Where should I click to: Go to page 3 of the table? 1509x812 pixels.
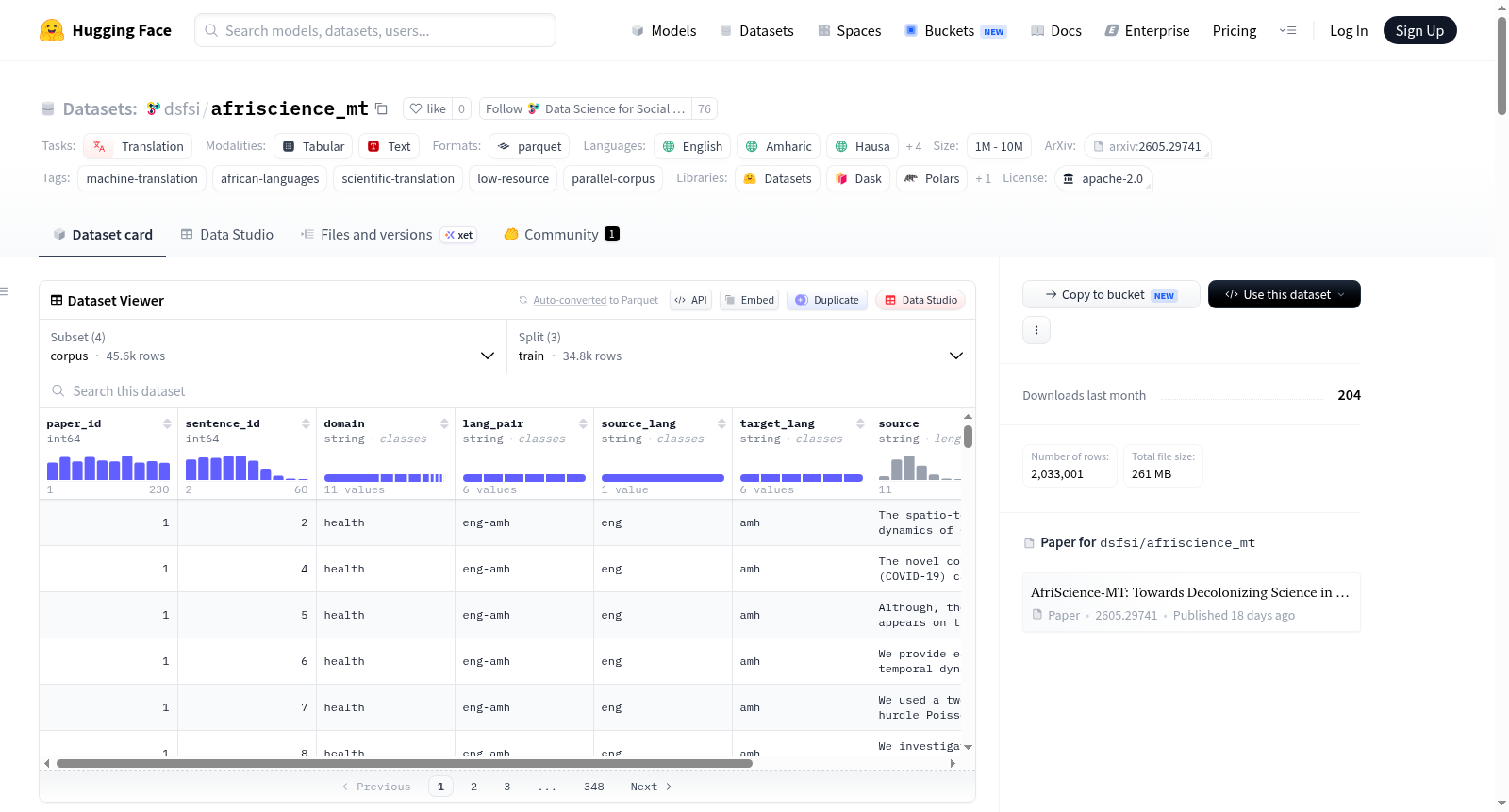tap(506, 787)
